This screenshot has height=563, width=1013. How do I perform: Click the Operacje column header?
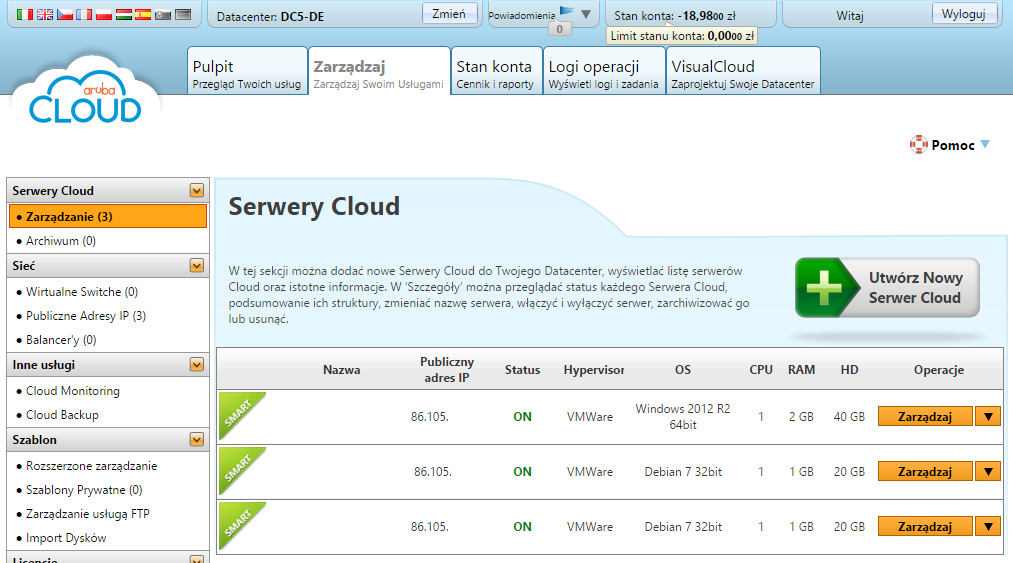pos(939,370)
